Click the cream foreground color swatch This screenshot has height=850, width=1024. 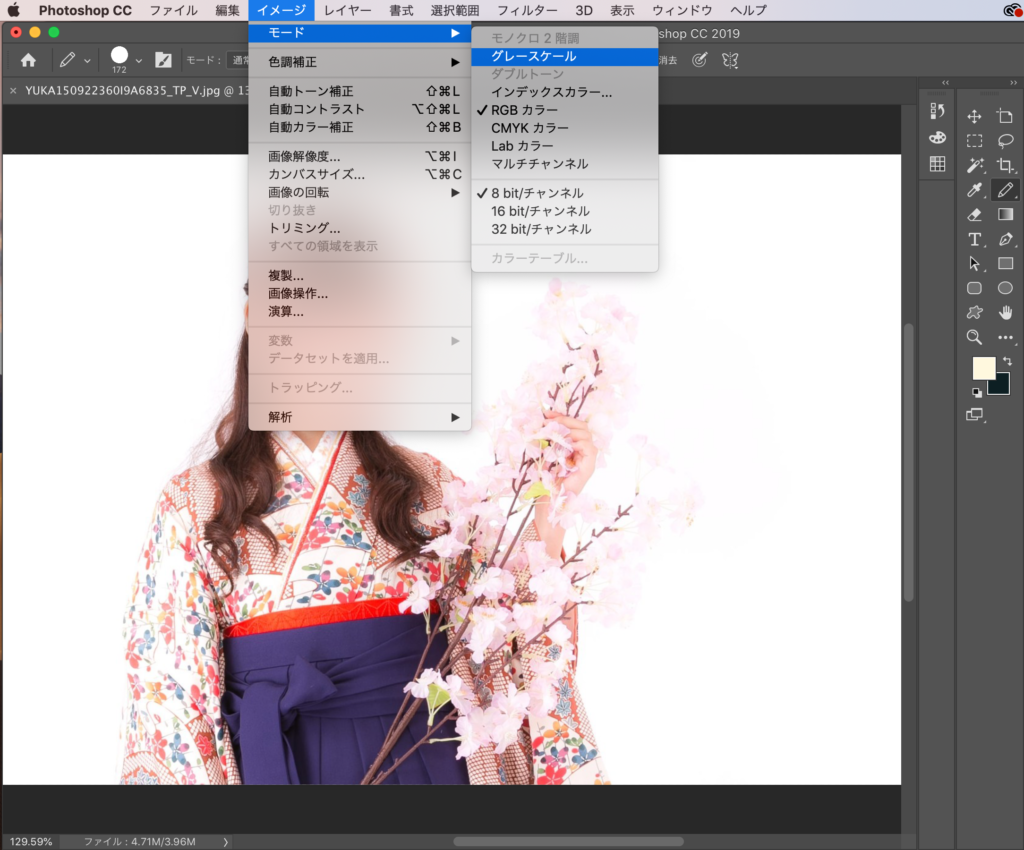983,368
